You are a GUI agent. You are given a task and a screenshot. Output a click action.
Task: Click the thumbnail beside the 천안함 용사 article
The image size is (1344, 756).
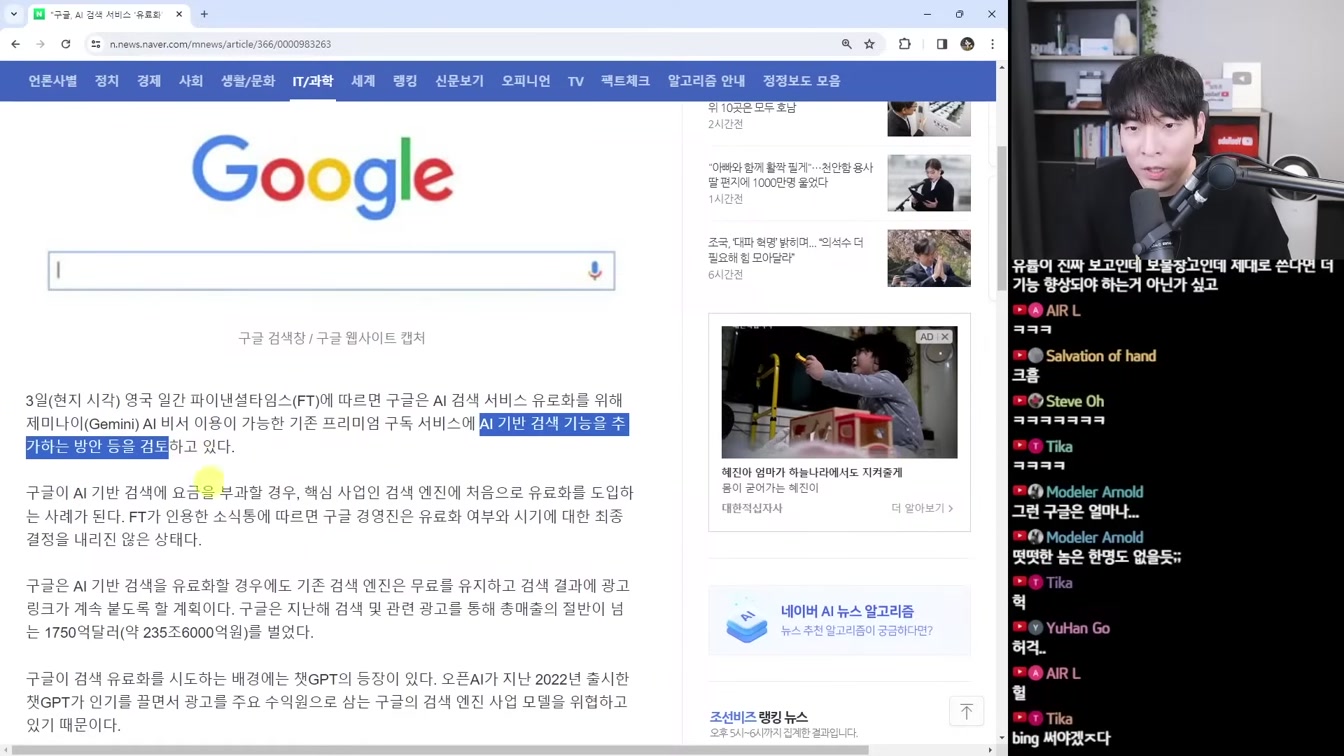pyautogui.click(x=929, y=183)
